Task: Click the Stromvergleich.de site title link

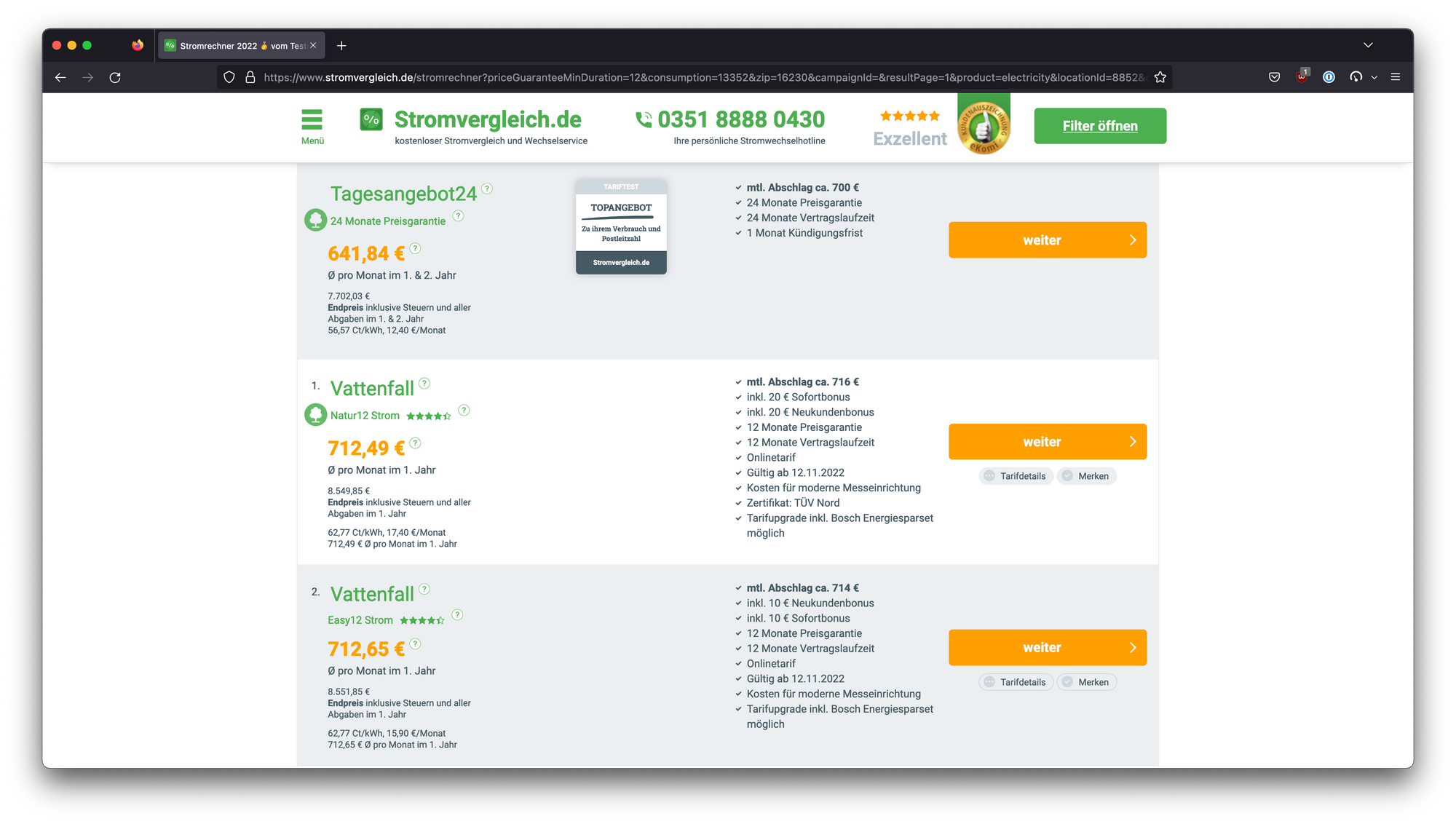Action: (x=488, y=119)
